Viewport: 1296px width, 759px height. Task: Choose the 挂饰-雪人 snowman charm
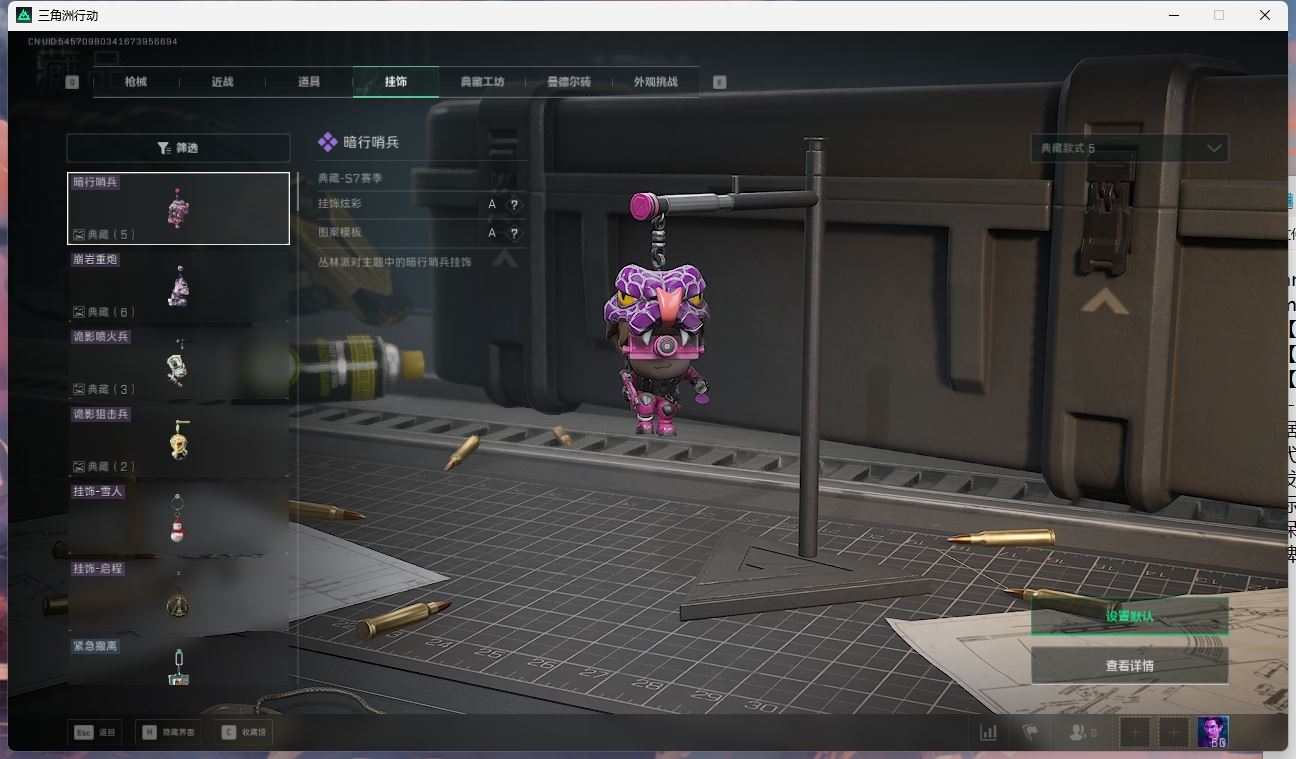click(x=178, y=518)
